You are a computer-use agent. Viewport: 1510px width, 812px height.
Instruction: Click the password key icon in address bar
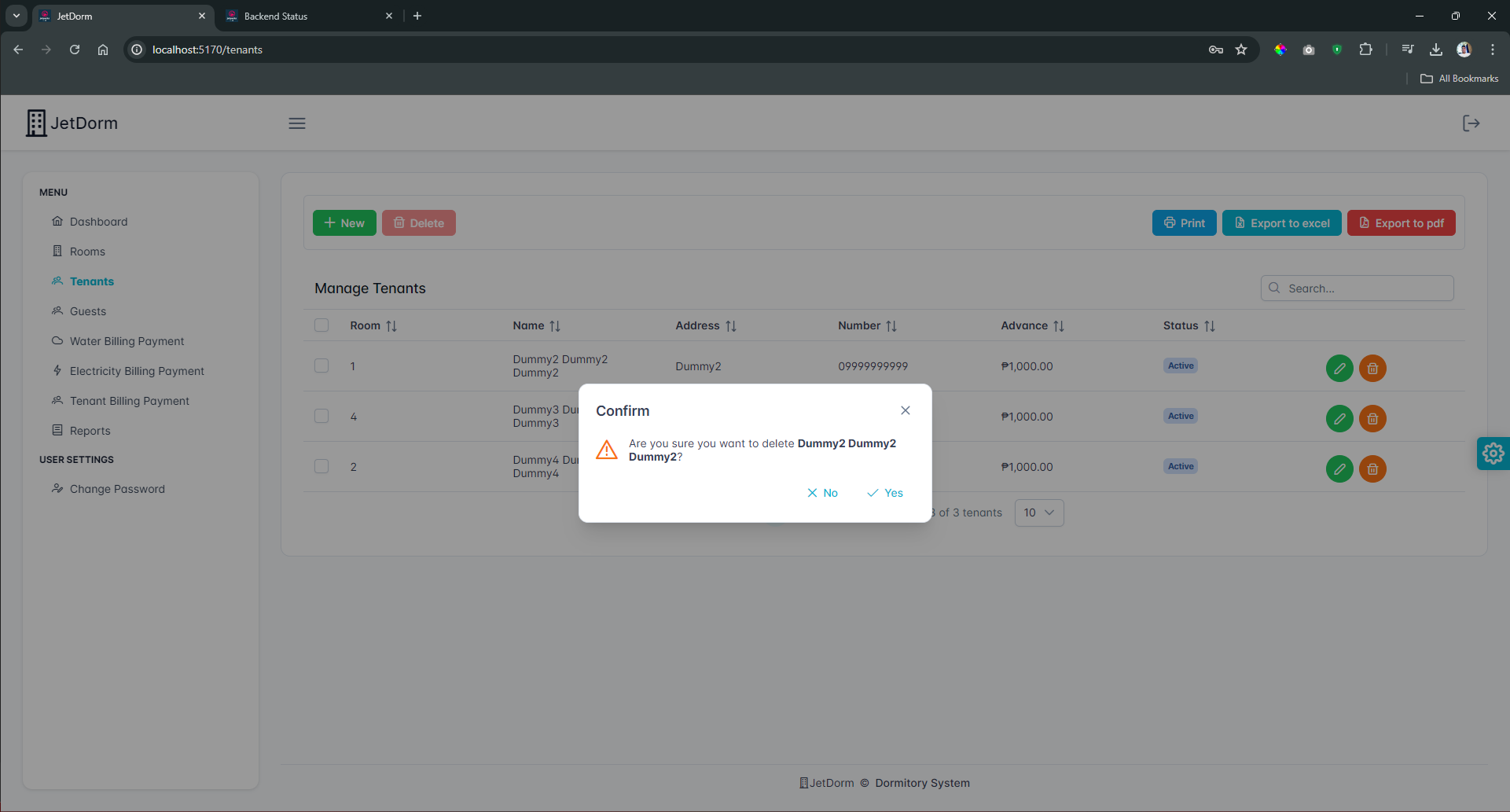(x=1216, y=50)
